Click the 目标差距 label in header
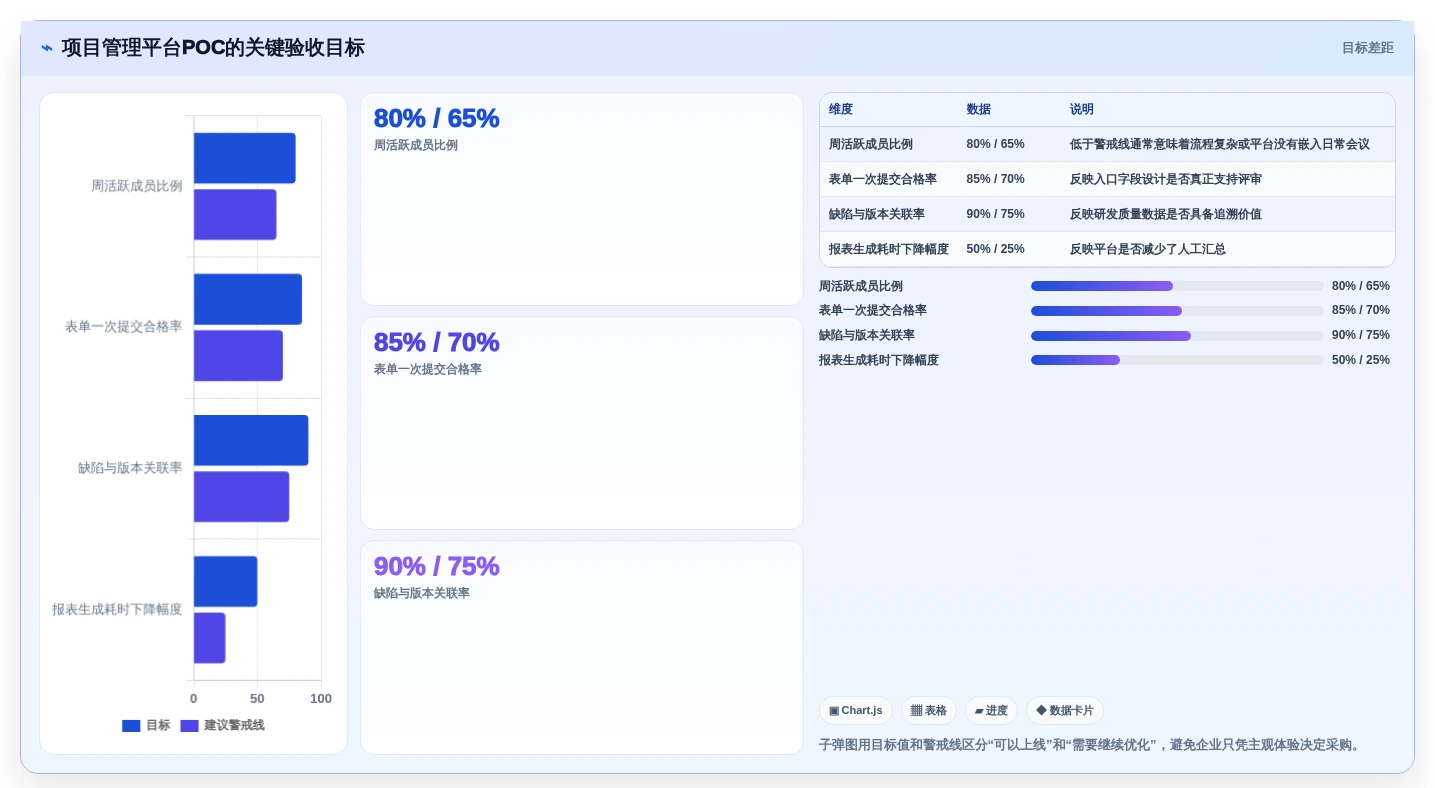The image size is (1435, 788). pyautogui.click(x=1367, y=48)
